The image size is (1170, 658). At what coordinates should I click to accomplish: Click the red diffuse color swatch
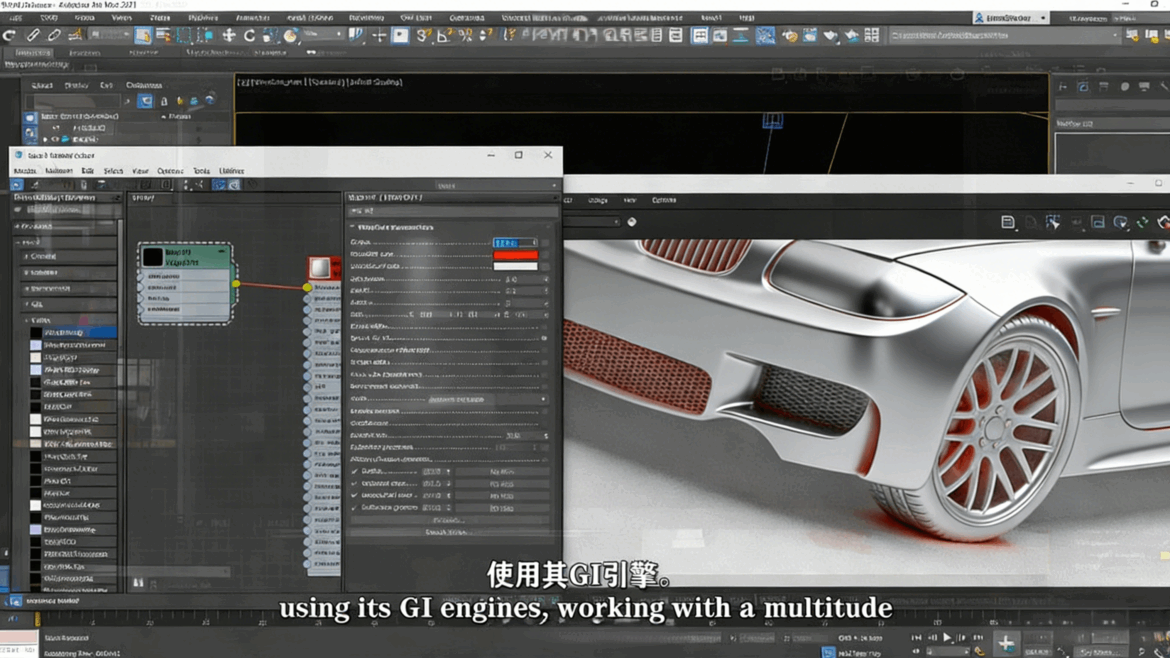516,256
